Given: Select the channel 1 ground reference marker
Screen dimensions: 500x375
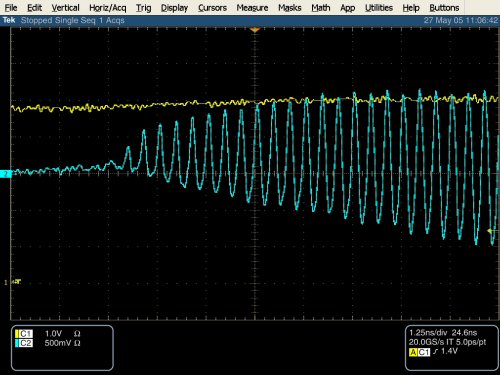Looking at the screenshot, I should tap(5, 283).
